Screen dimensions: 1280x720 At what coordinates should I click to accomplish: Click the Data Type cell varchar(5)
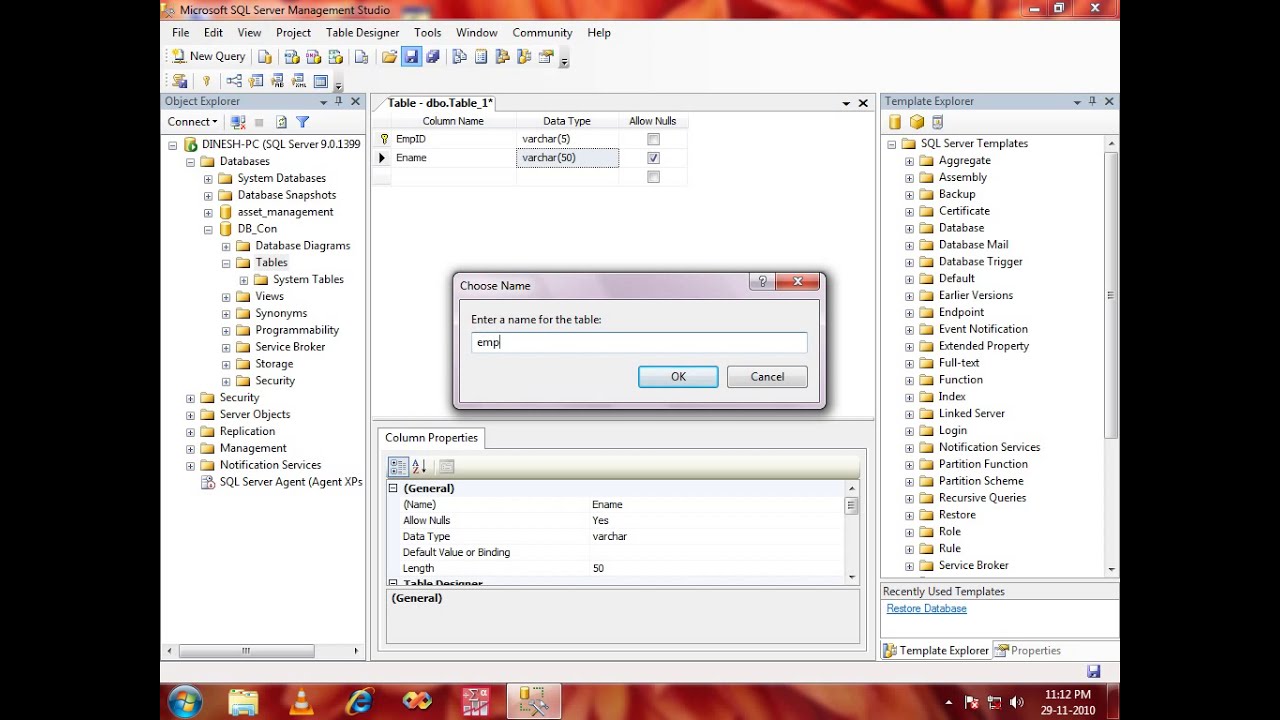[x=567, y=139]
